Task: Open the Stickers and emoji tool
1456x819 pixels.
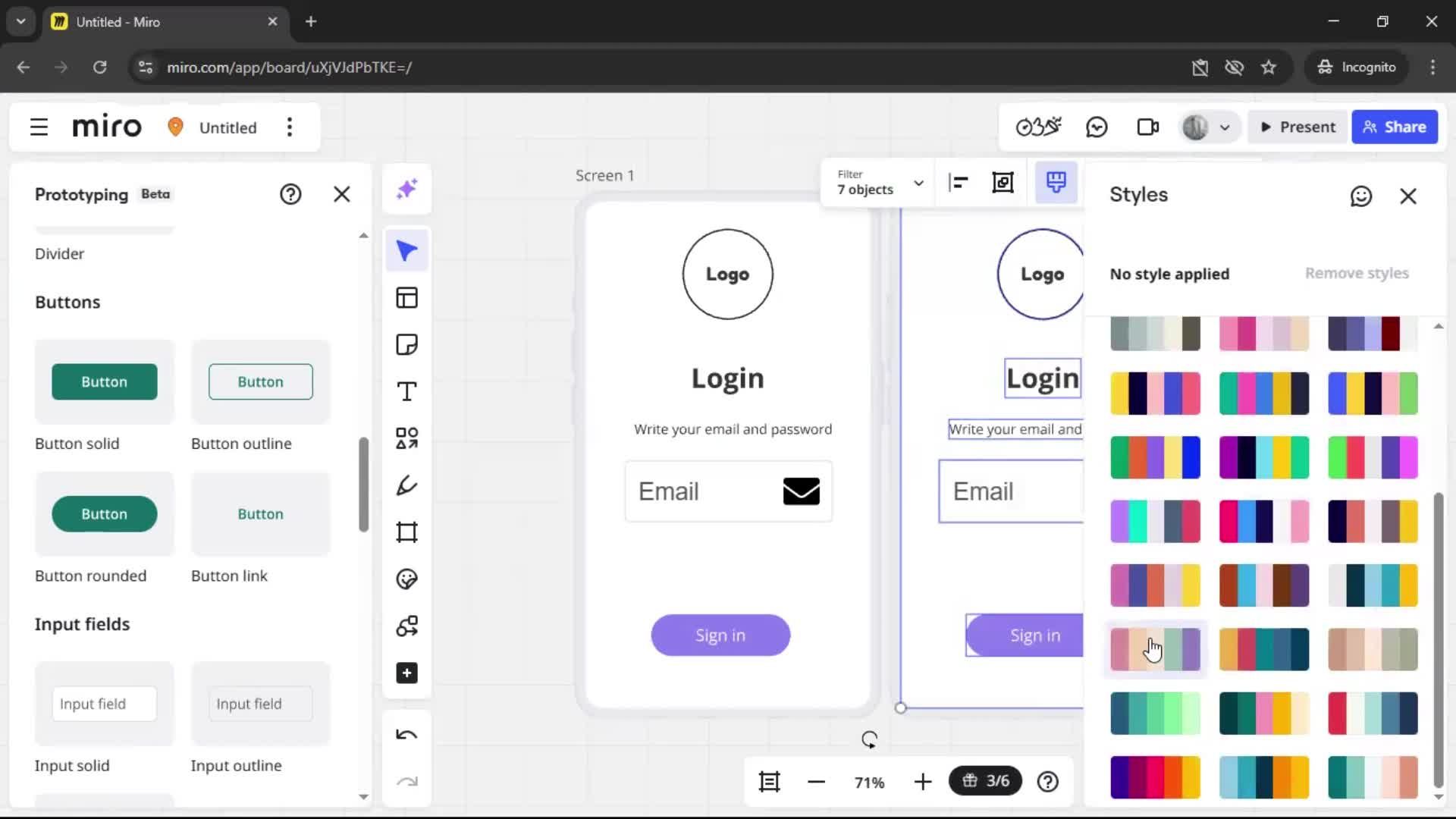Action: pyautogui.click(x=407, y=579)
